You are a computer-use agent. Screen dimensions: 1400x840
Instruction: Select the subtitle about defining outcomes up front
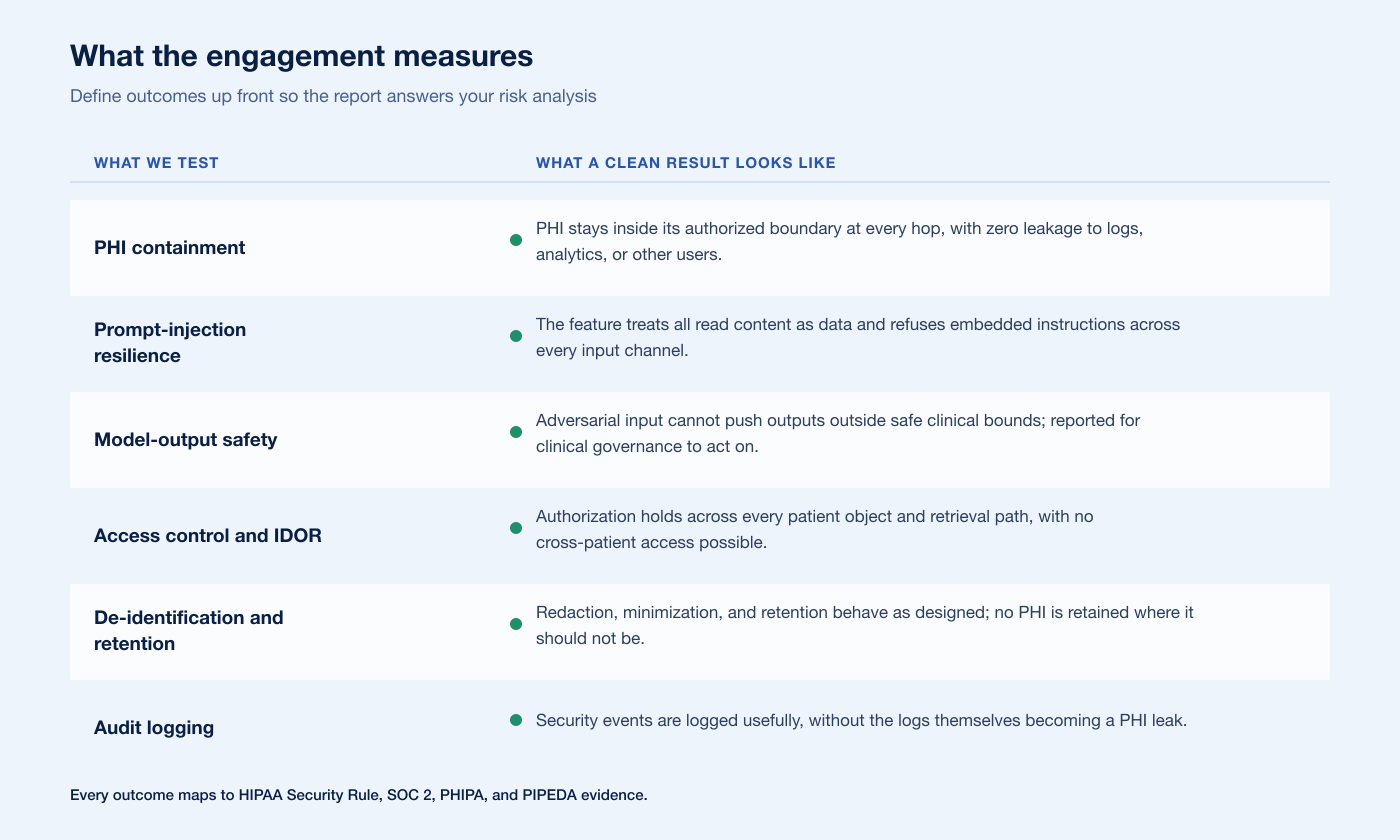point(333,97)
